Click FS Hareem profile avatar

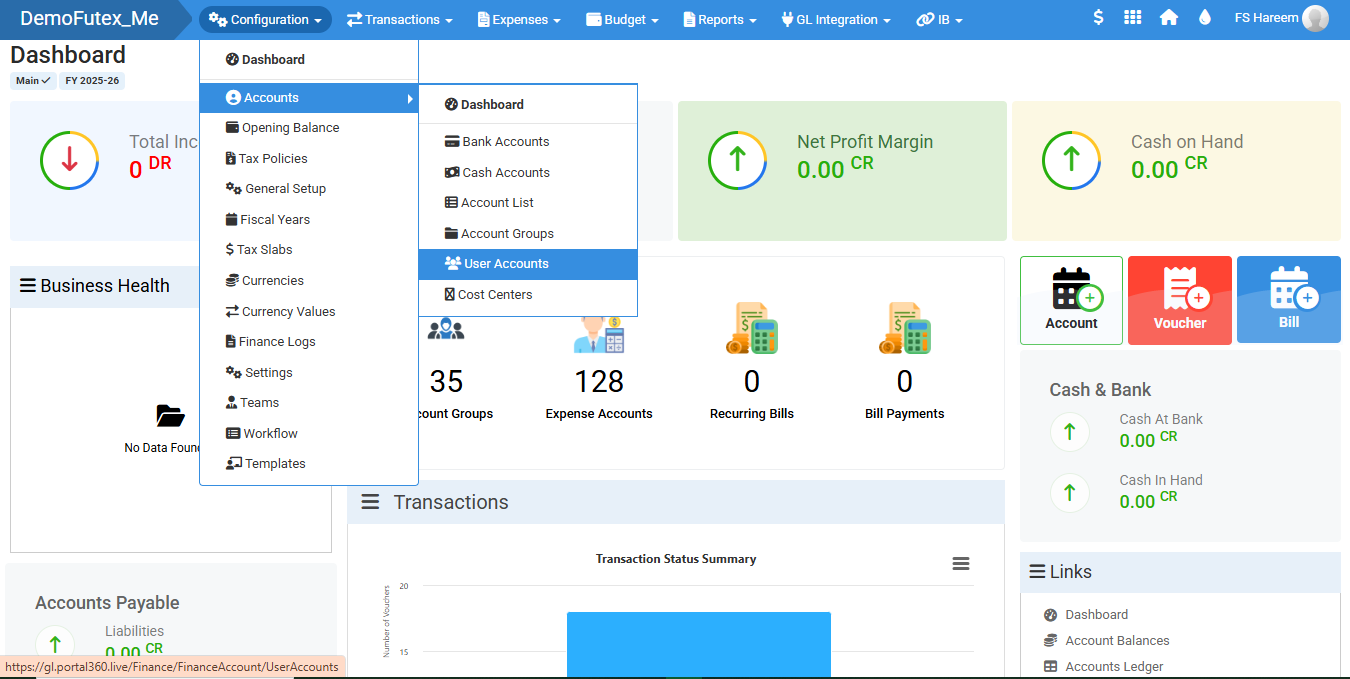coord(1315,18)
